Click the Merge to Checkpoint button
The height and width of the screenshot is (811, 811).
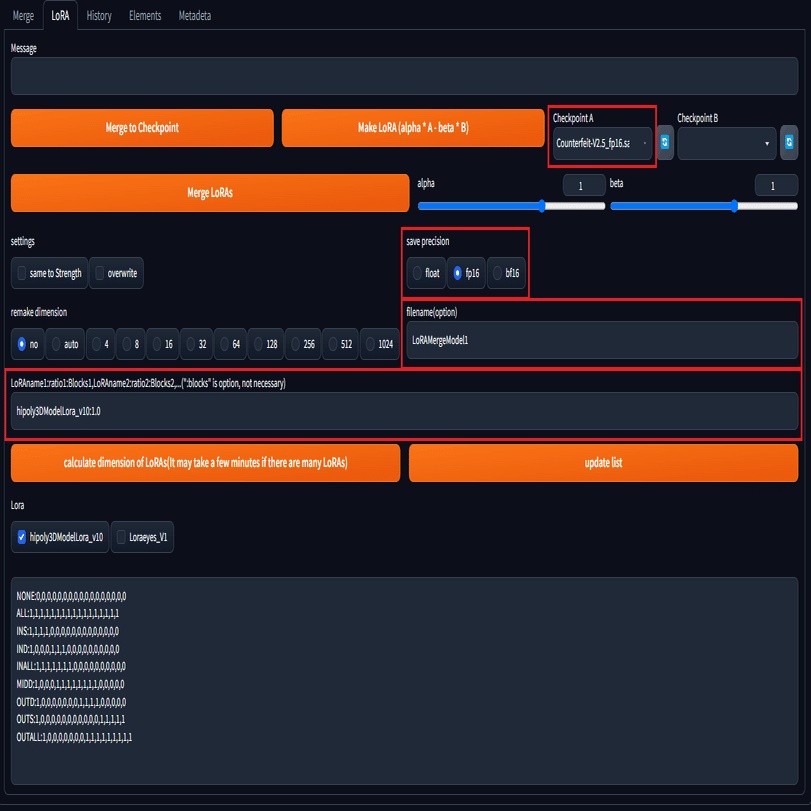pyautogui.click(x=142, y=128)
